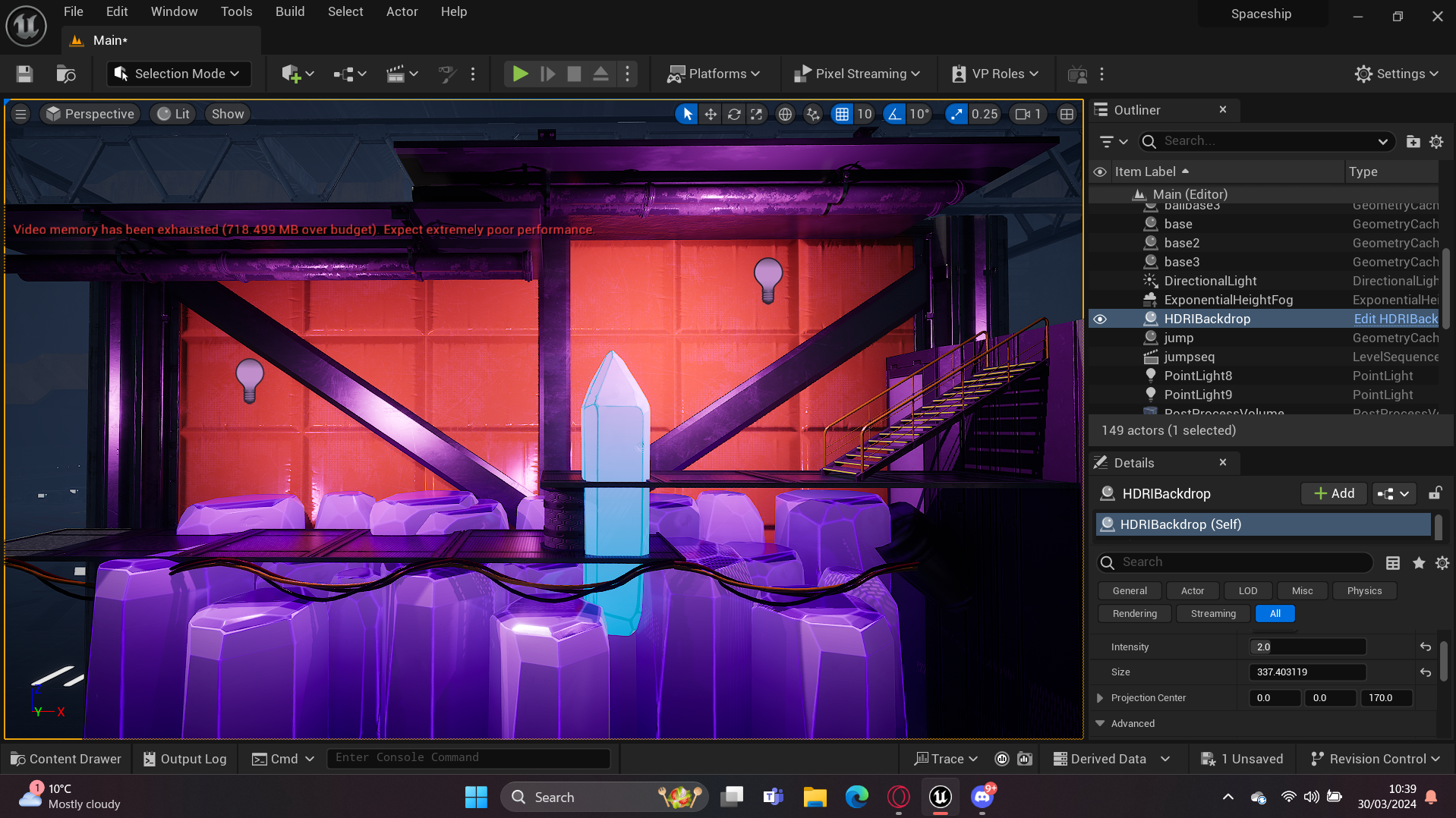Toggle scale snapping icon
Screen dimensions: 1456x818
tap(956, 114)
